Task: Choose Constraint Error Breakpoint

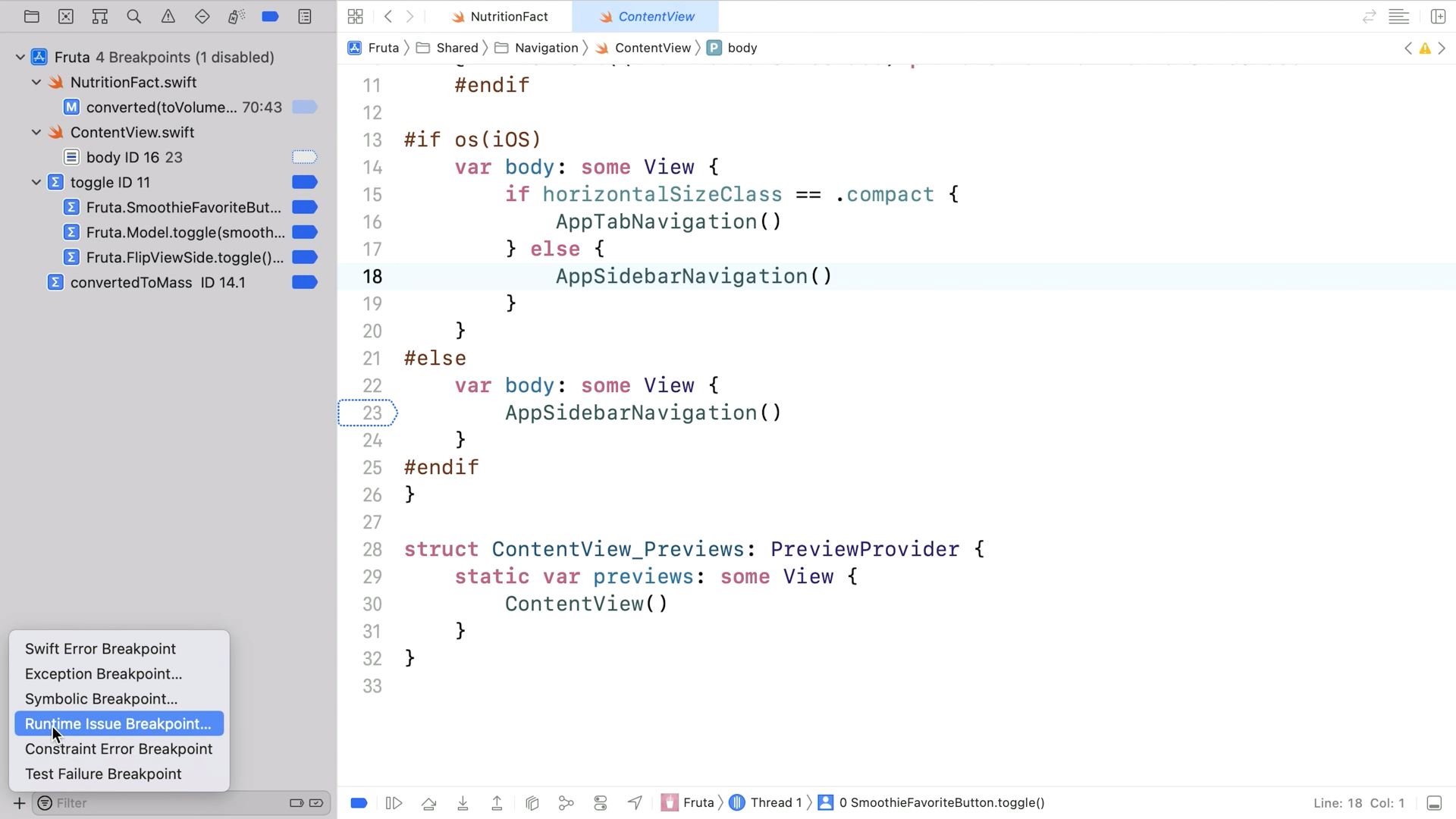Action: (119, 748)
